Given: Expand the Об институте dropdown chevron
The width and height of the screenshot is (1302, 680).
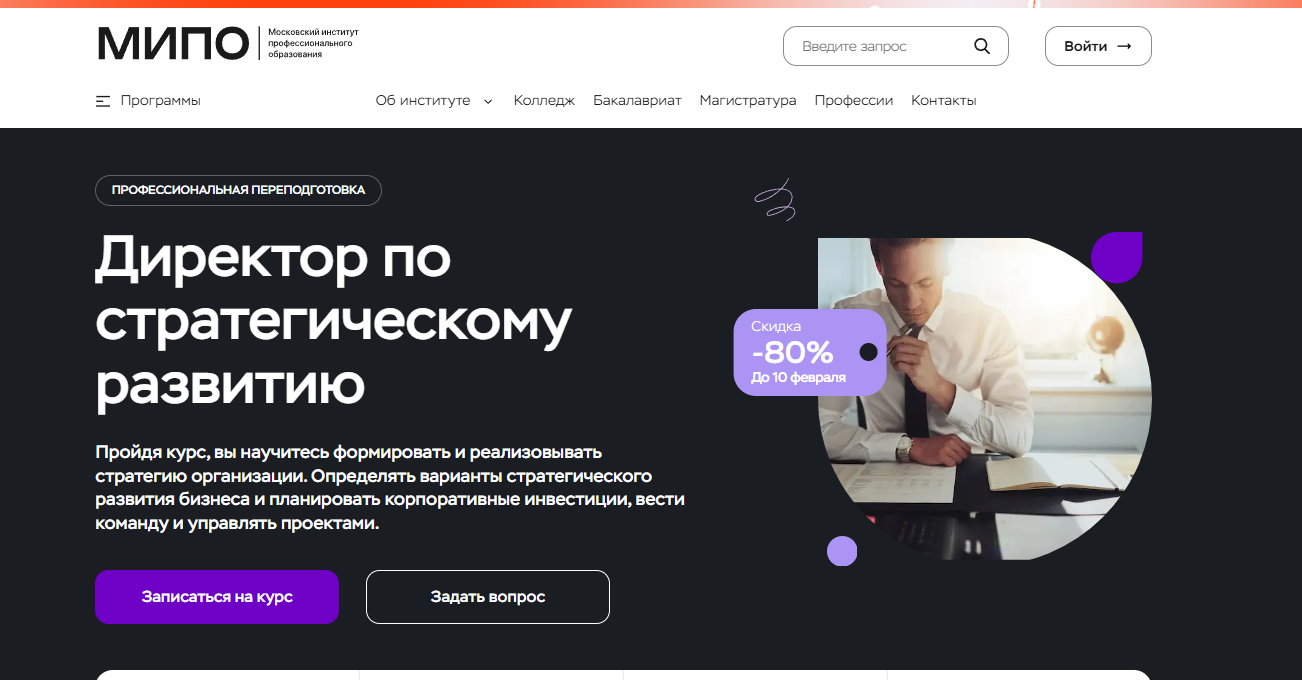Looking at the screenshot, I should pyautogui.click(x=488, y=101).
